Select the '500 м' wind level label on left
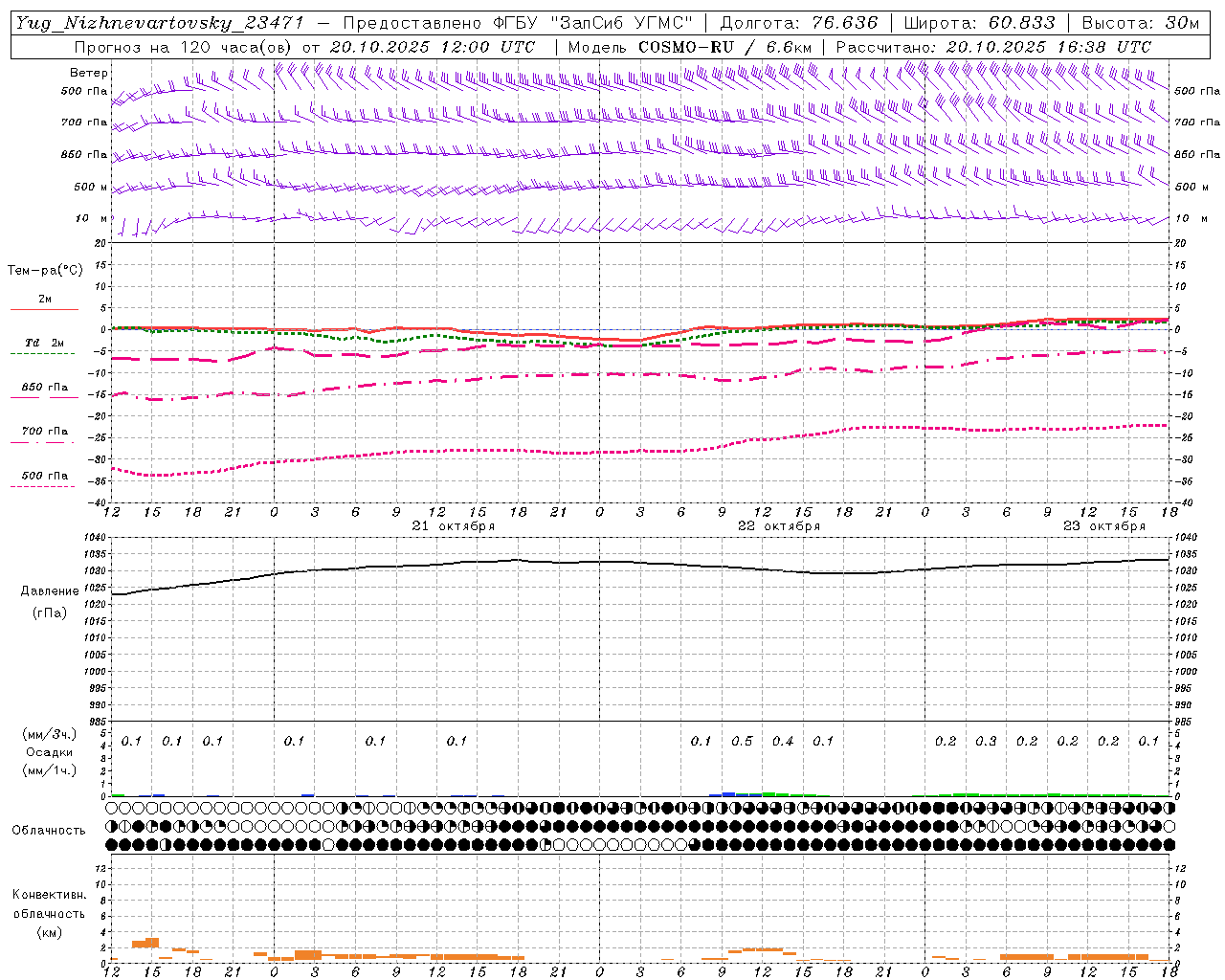Screen dimensions: 1225x980 [x=91, y=187]
